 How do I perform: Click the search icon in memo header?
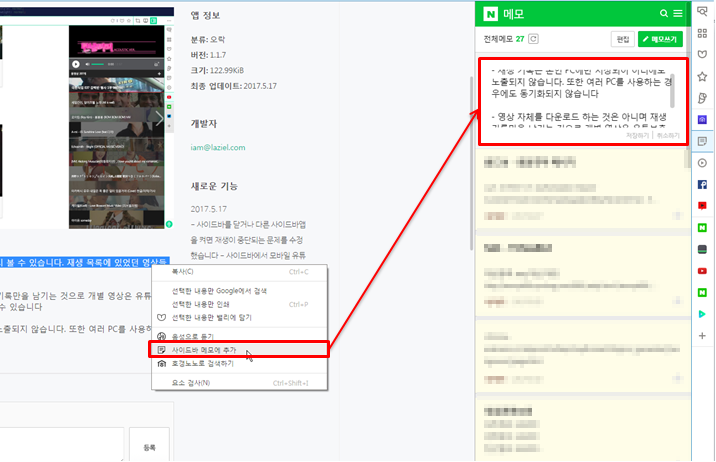tap(664, 14)
